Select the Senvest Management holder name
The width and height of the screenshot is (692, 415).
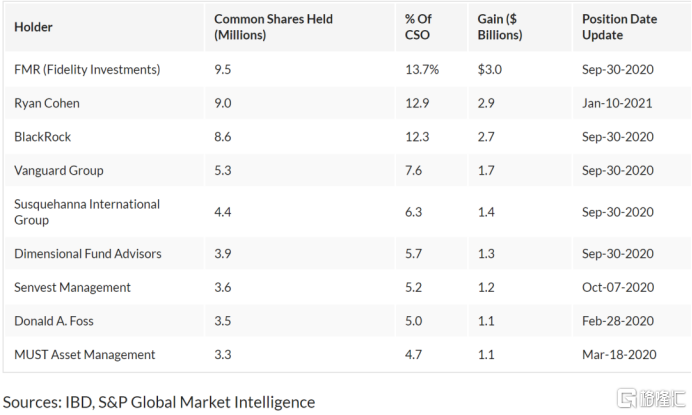pyautogui.click(x=72, y=287)
